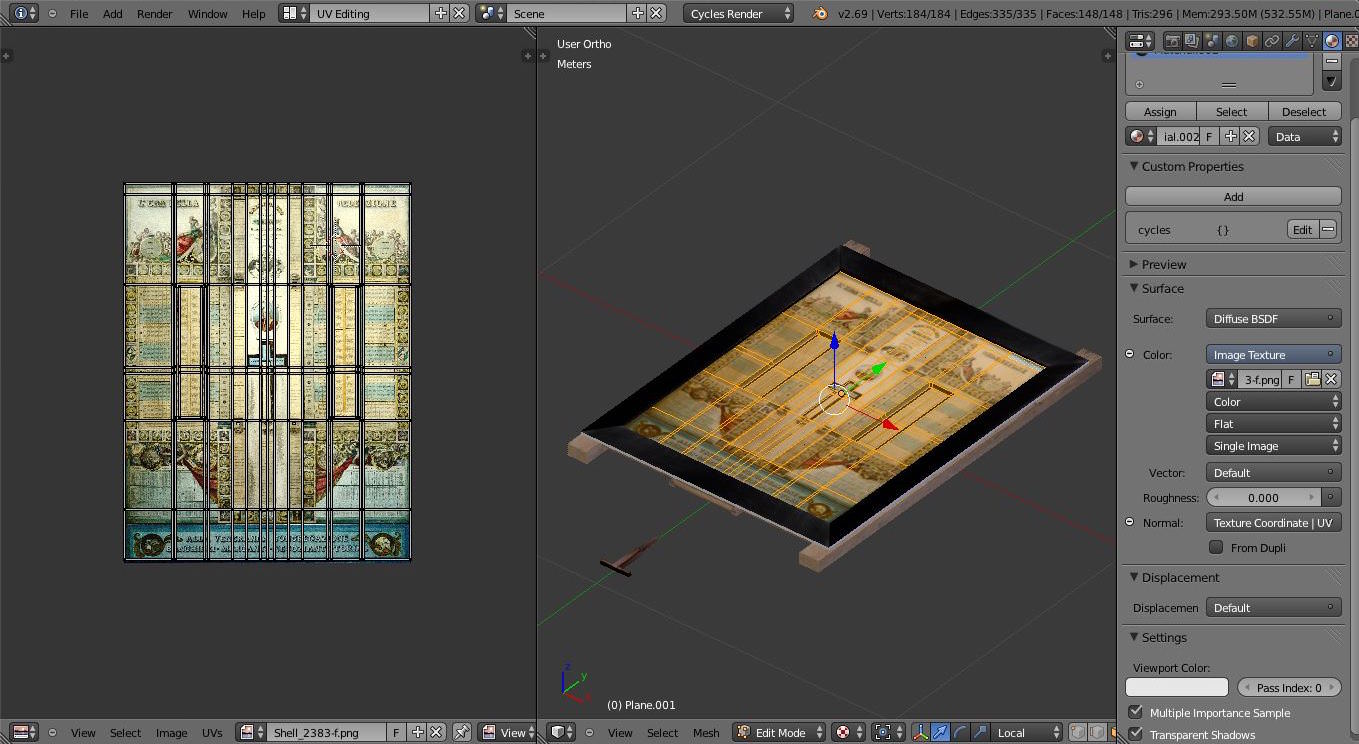
Task: Open the Texture checkerboard tab
Action: [1351, 41]
